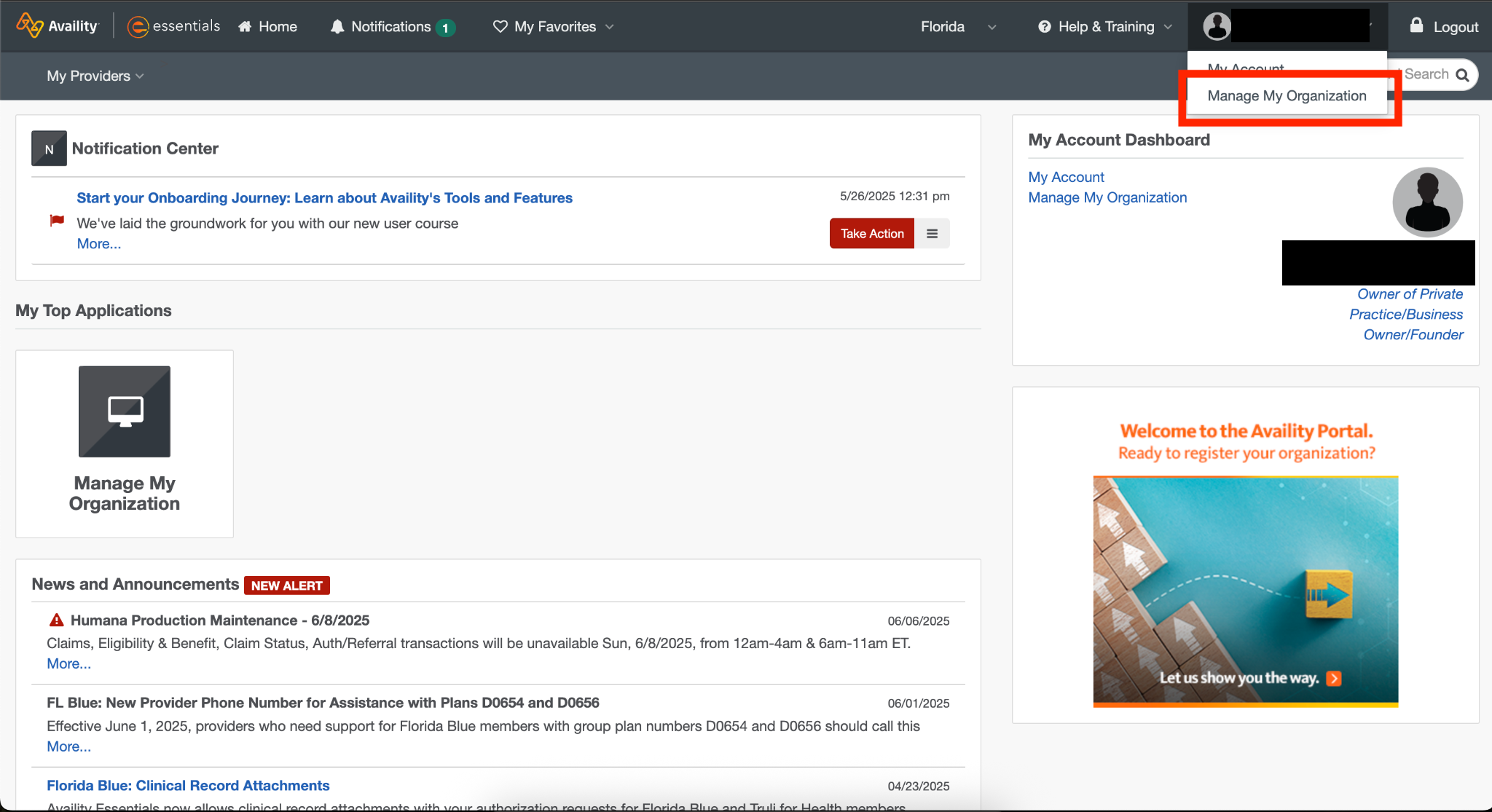Select Manage My Organization in user dropdown
1492x812 pixels.
(1287, 95)
